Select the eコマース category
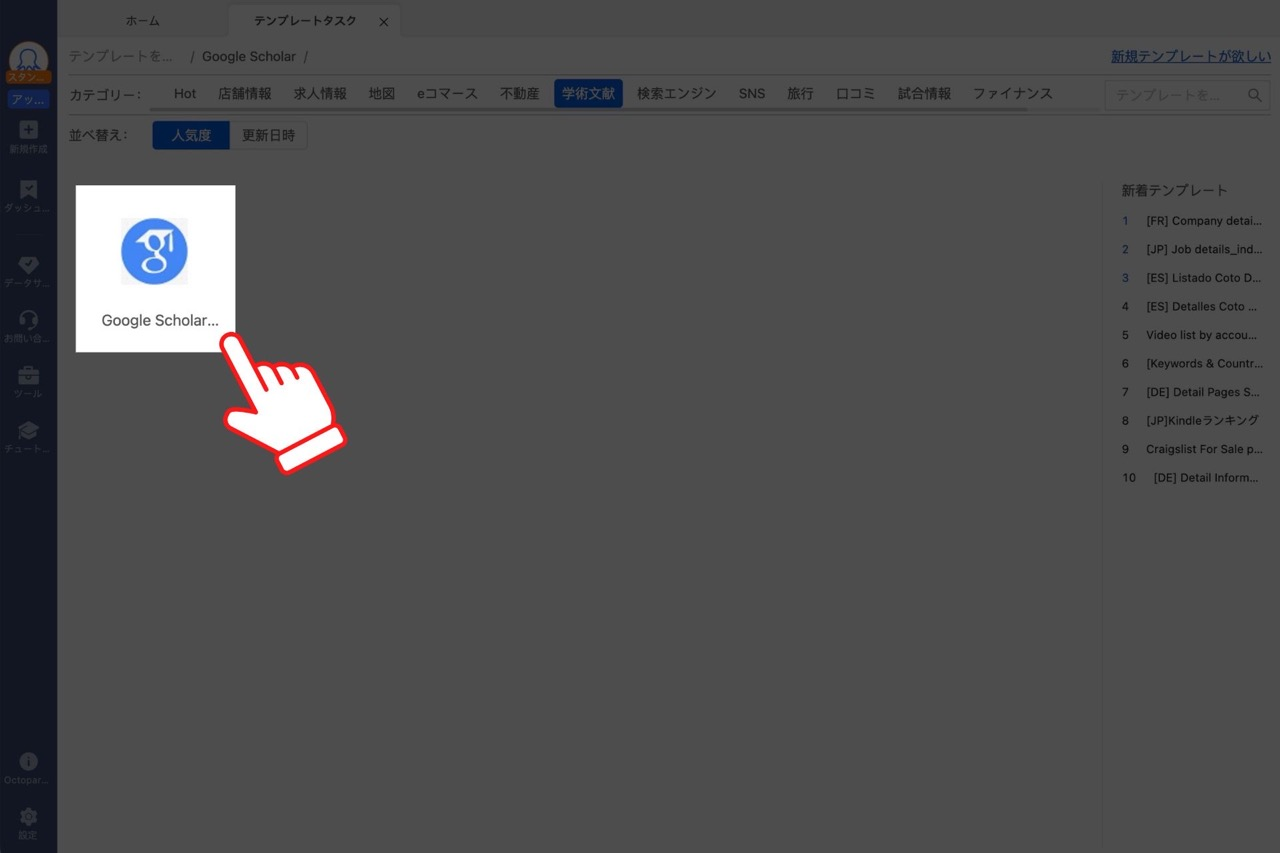Viewport: 1280px width, 853px height. coord(447,94)
